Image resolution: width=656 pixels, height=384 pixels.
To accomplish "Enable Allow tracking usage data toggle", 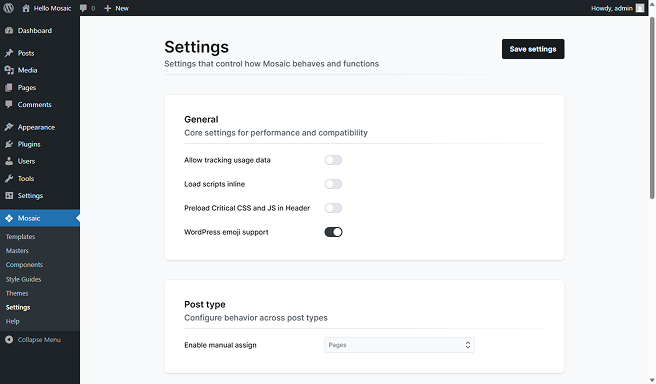I will [333, 160].
